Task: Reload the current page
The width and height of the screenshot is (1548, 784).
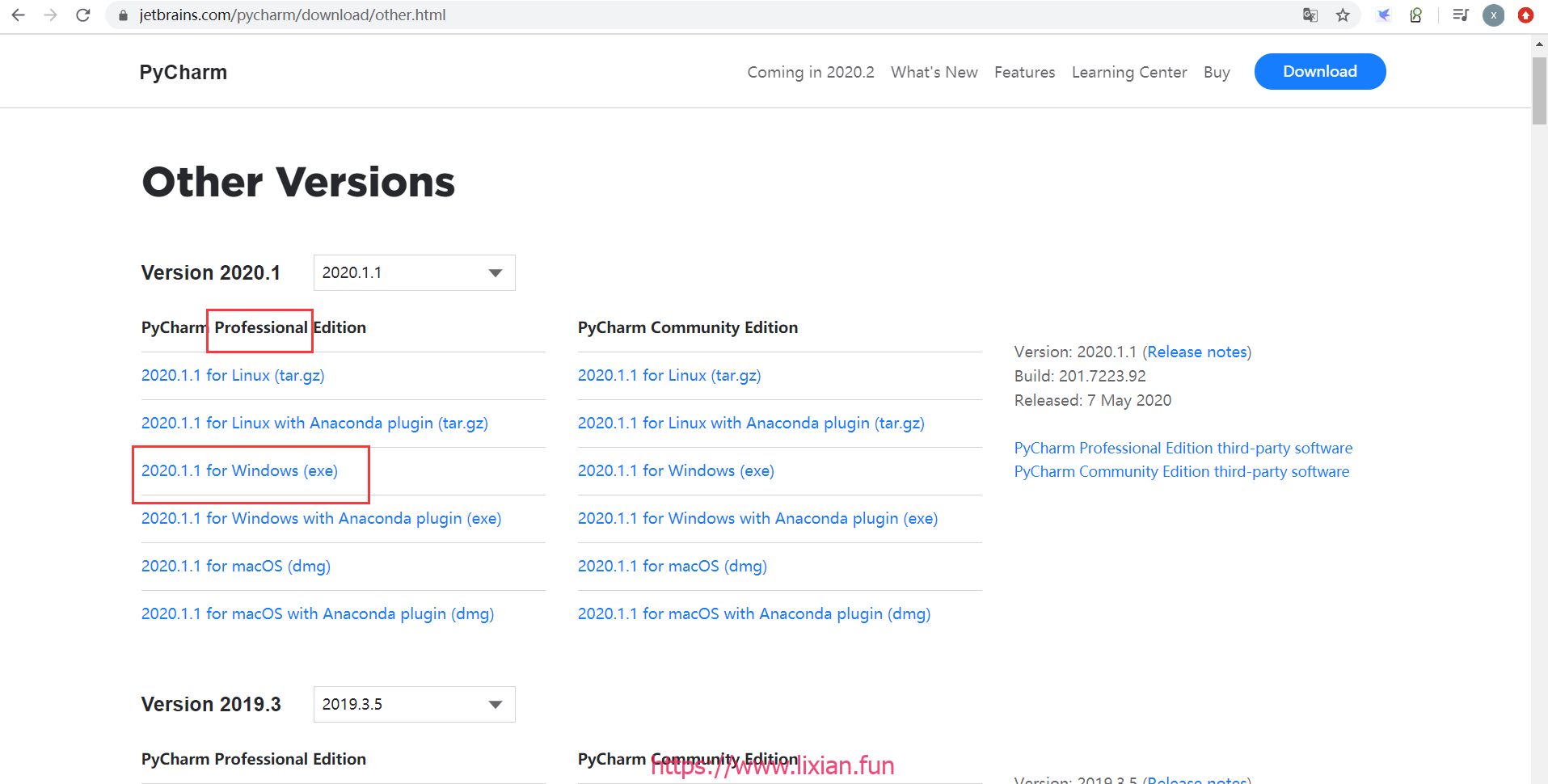Action: coord(82,15)
